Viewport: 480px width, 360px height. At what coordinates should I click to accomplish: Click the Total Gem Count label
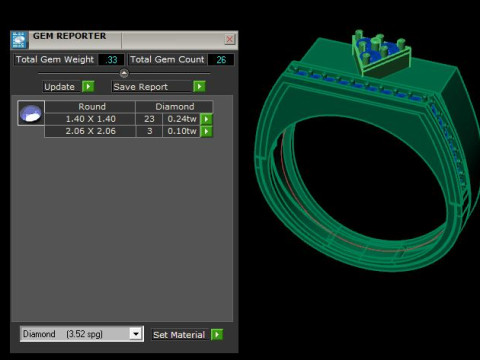pyautogui.click(x=167, y=60)
